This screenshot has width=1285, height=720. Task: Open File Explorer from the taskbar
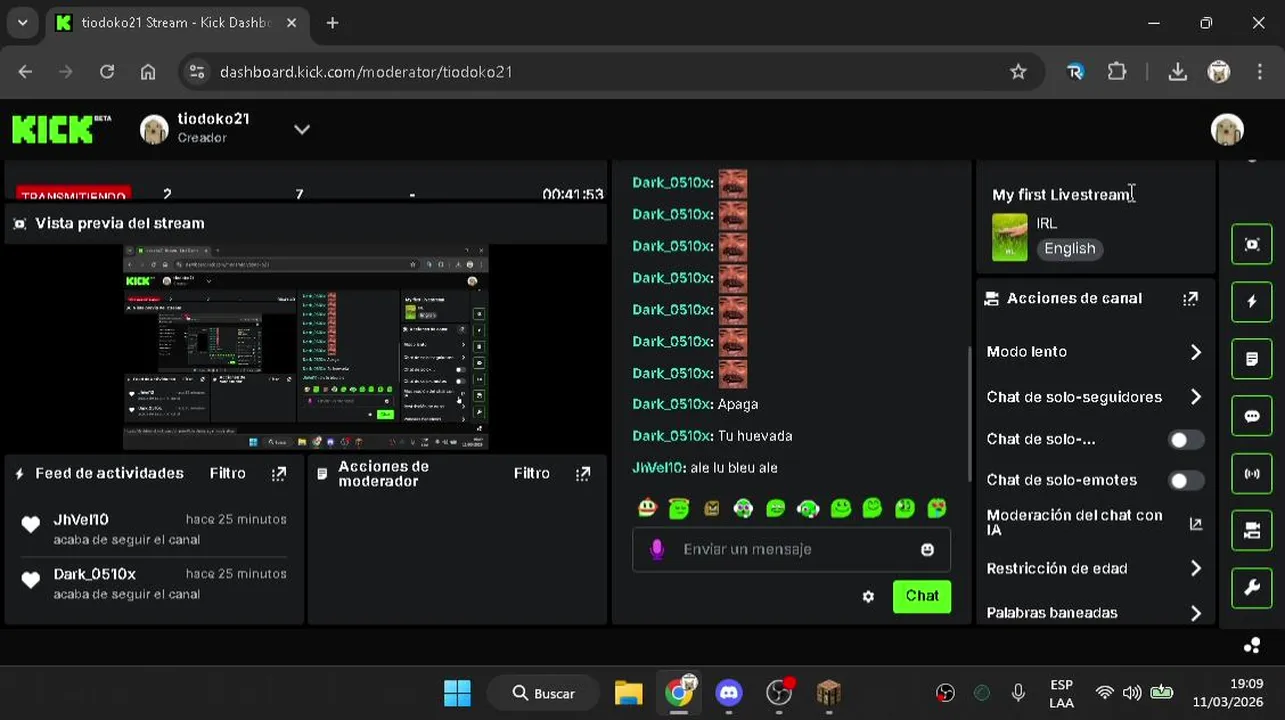tap(628, 692)
